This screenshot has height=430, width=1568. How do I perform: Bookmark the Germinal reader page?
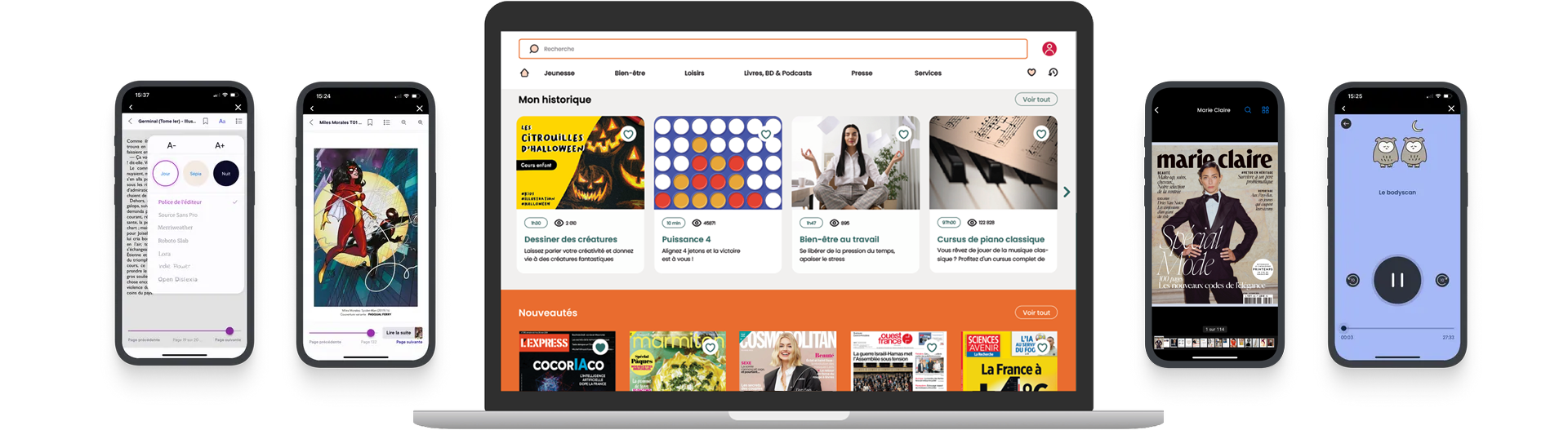[x=206, y=121]
